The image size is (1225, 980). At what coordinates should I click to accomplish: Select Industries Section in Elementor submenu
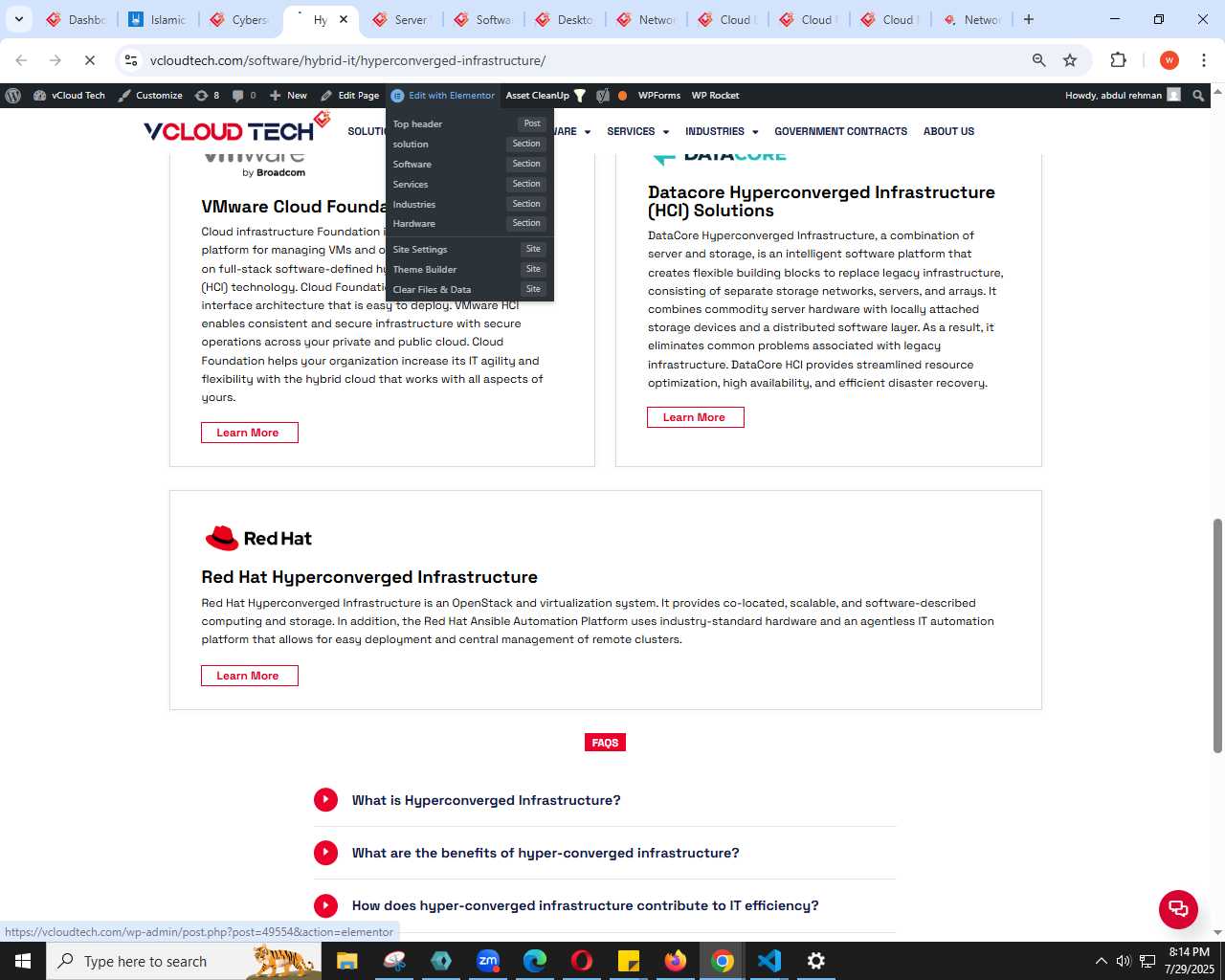point(469,204)
